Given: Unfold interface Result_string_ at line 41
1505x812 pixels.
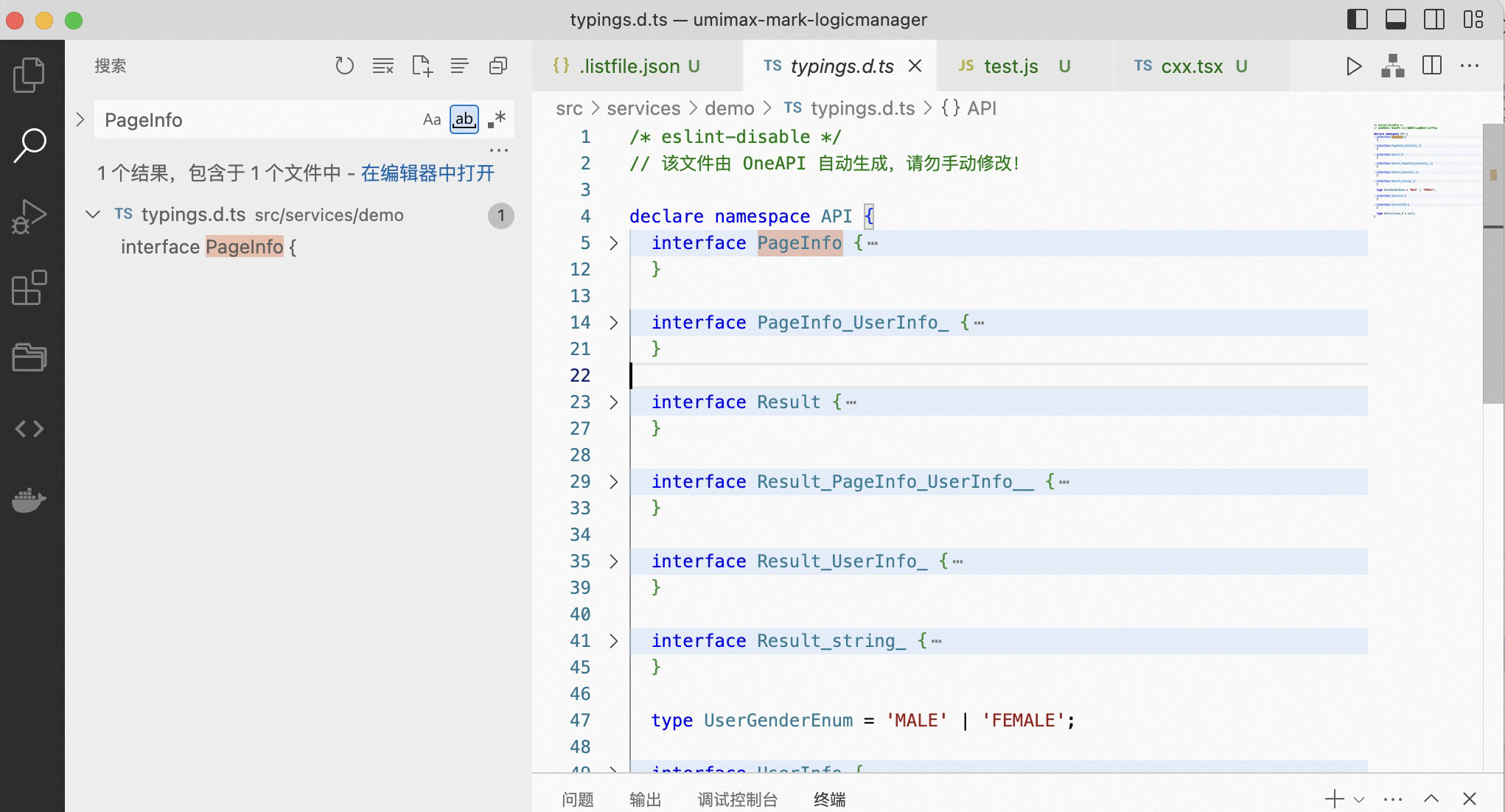Looking at the screenshot, I should [613, 641].
